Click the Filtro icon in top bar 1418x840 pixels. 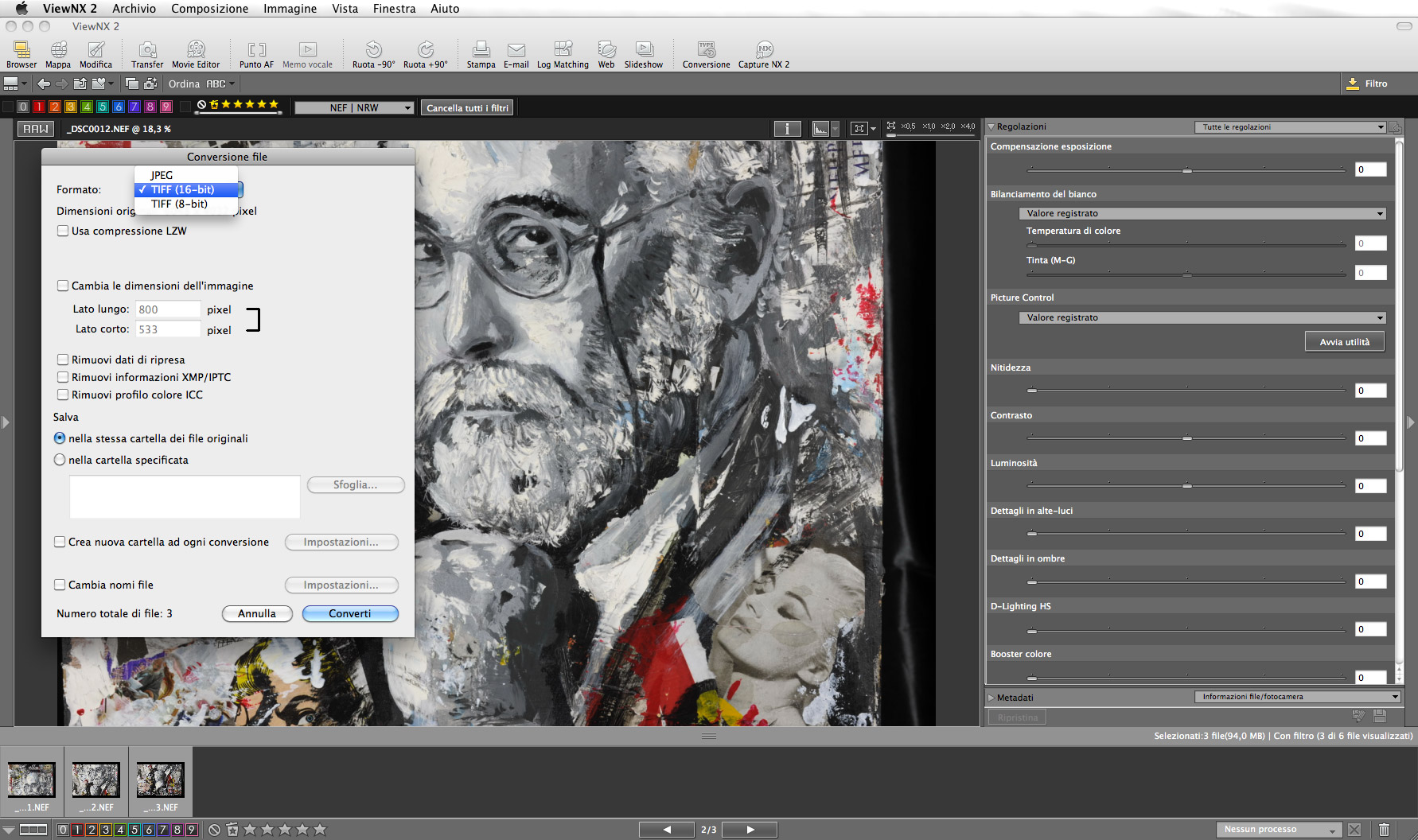coord(1353,84)
